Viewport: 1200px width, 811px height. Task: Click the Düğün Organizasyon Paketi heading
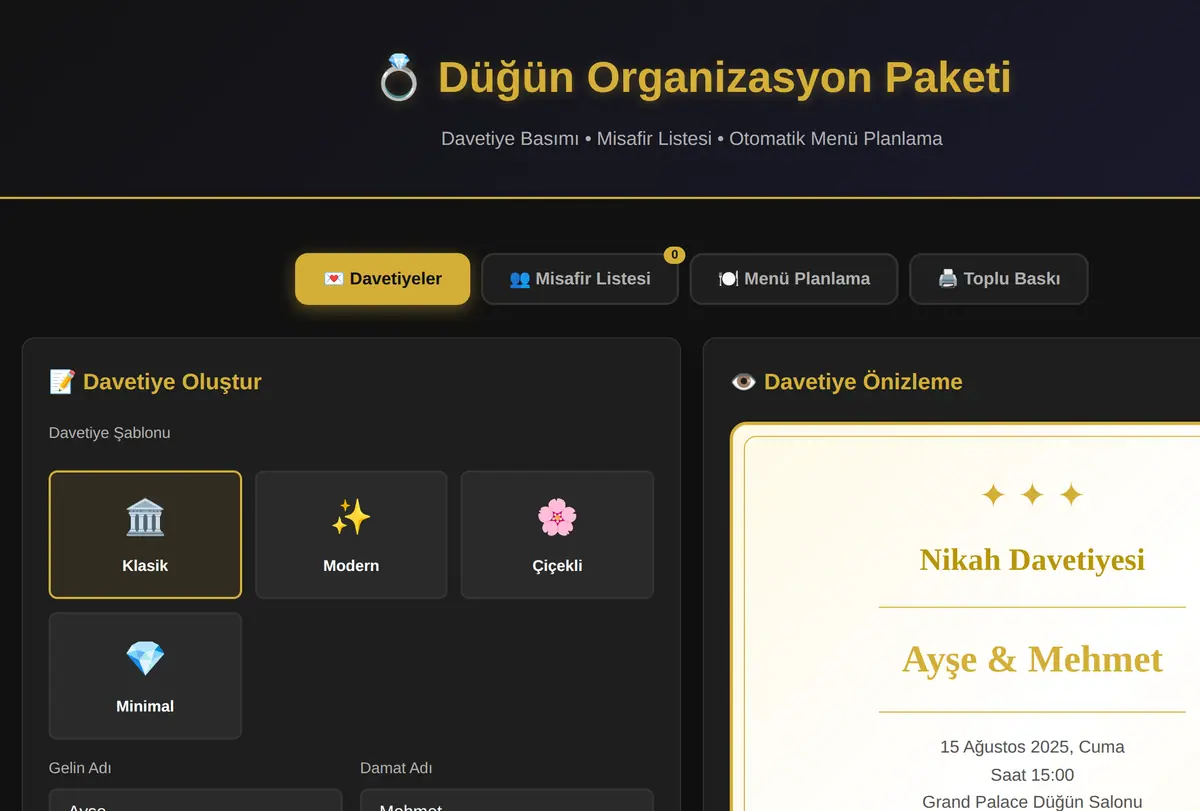(x=725, y=78)
